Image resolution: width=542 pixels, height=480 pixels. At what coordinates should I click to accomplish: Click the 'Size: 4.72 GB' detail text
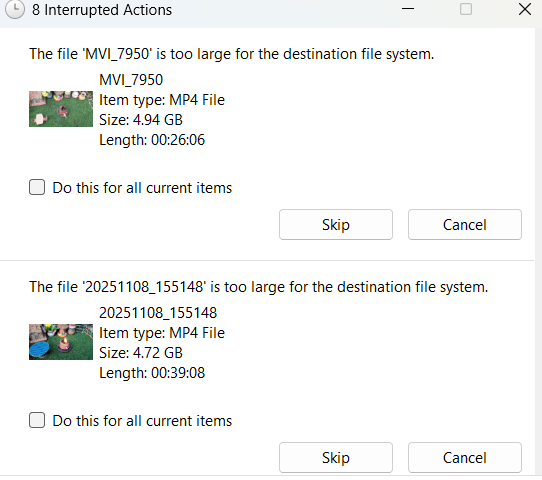click(141, 353)
